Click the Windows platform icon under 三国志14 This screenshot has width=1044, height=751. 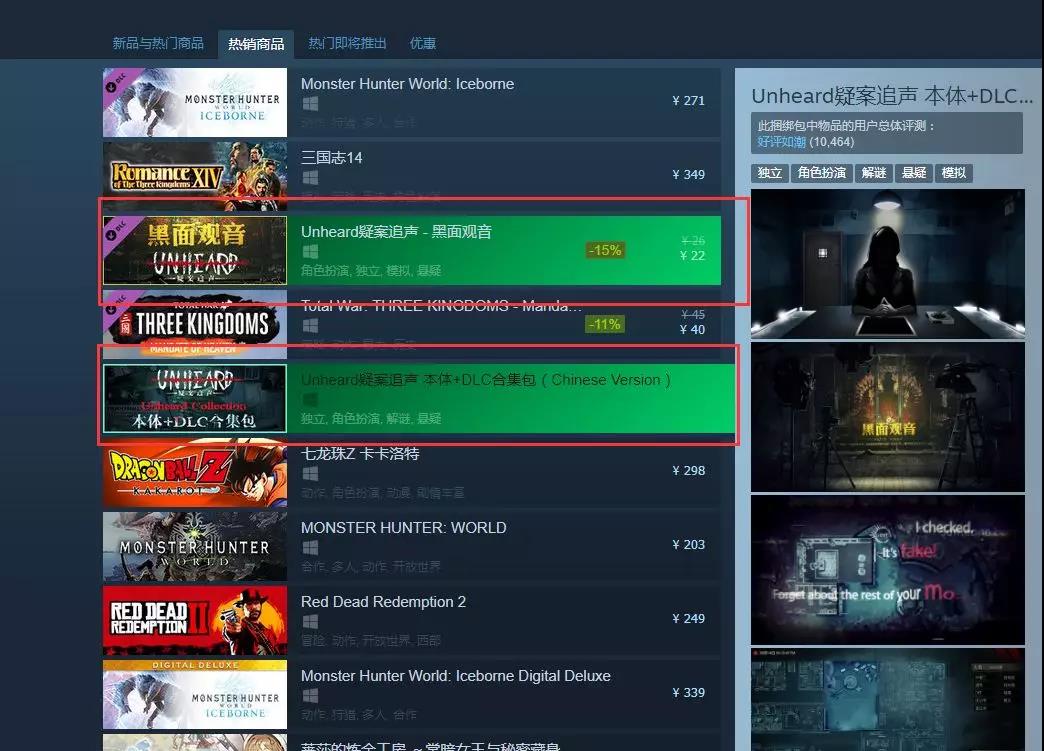click(310, 178)
